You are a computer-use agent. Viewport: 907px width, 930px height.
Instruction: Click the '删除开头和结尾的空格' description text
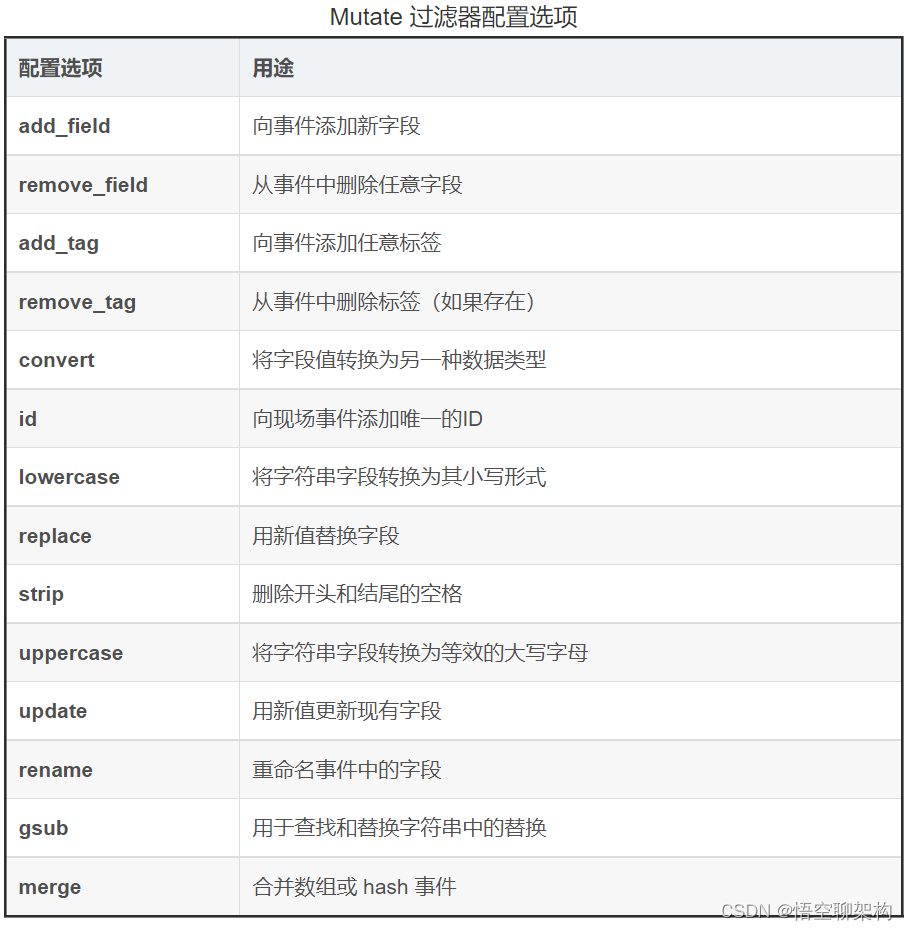click(357, 594)
